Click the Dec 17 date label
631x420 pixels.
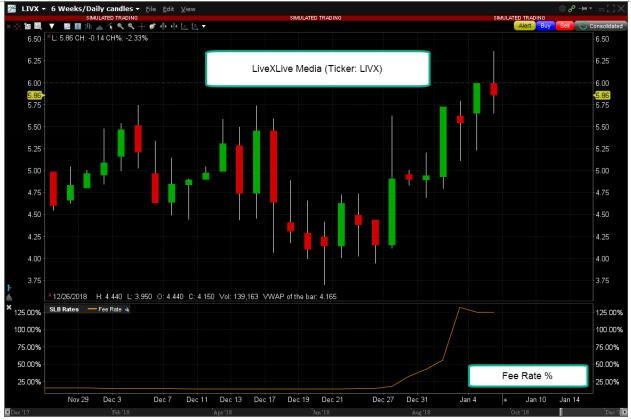(x=264, y=399)
